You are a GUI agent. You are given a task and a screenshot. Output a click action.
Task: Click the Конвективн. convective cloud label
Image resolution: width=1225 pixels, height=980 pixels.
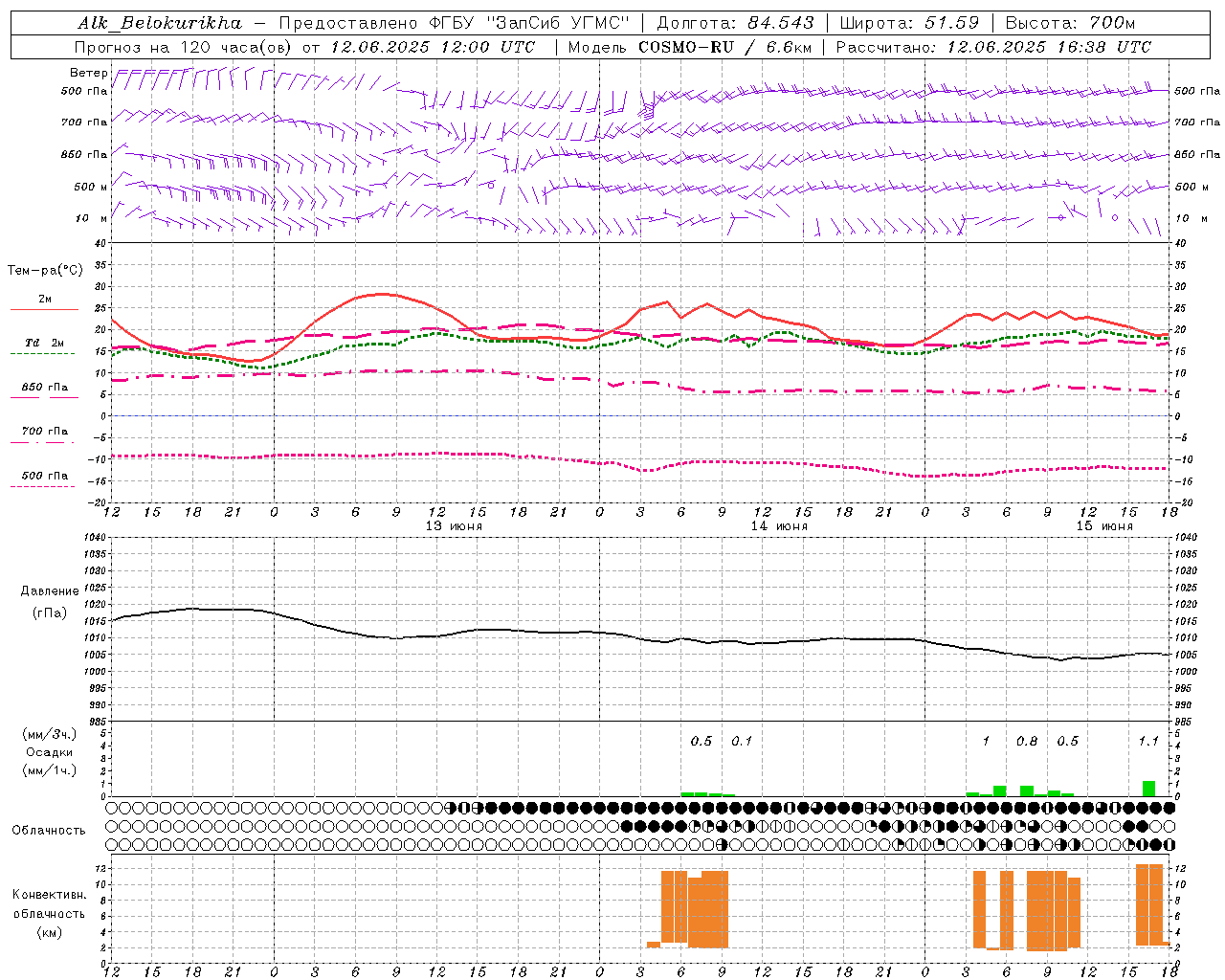pos(49,895)
